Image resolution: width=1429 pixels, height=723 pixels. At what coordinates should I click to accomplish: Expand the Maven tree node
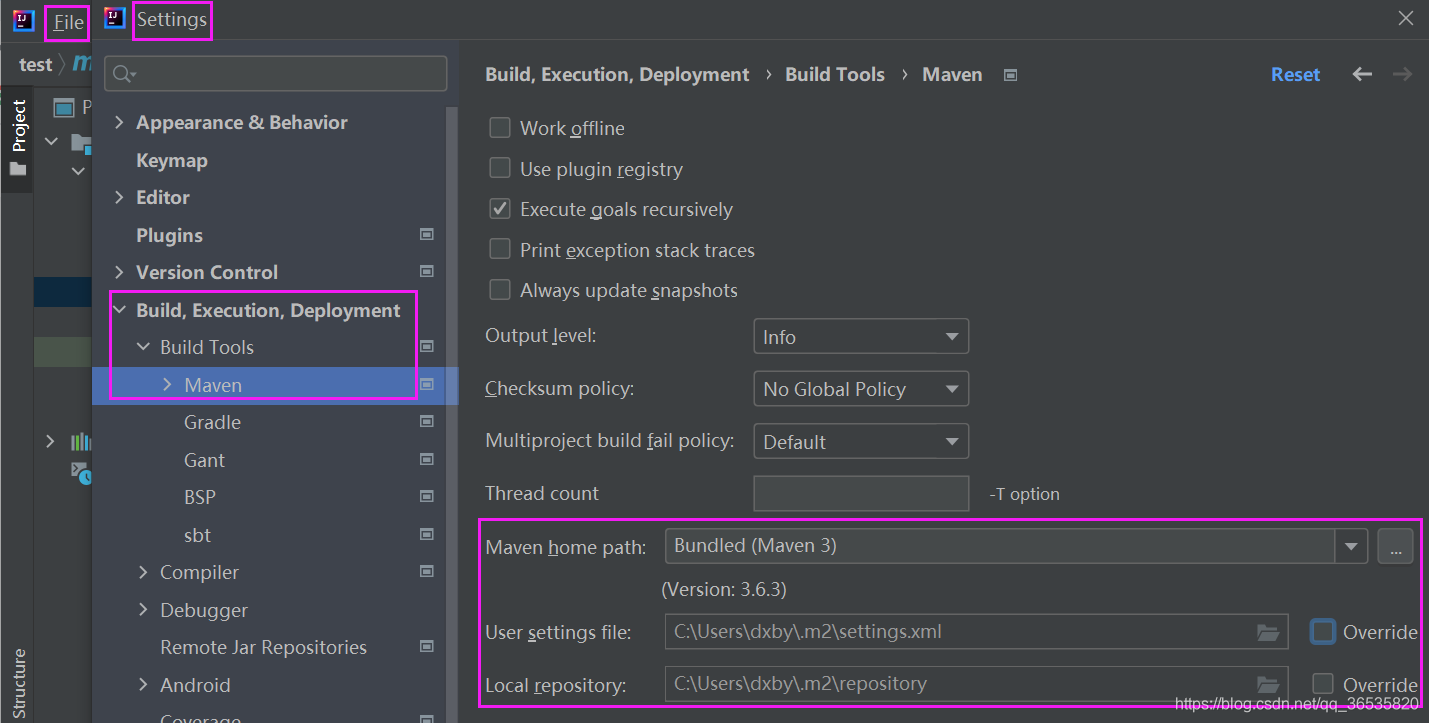click(x=167, y=385)
